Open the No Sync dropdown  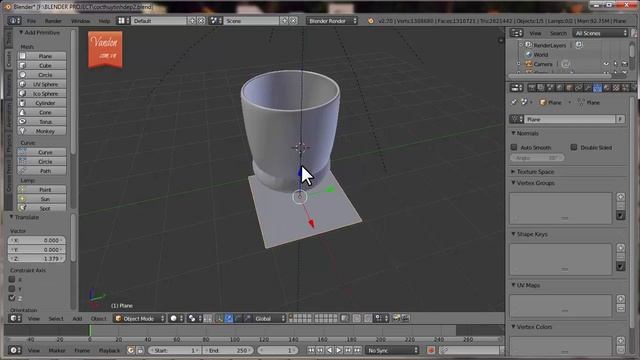pyautogui.click(x=392, y=350)
